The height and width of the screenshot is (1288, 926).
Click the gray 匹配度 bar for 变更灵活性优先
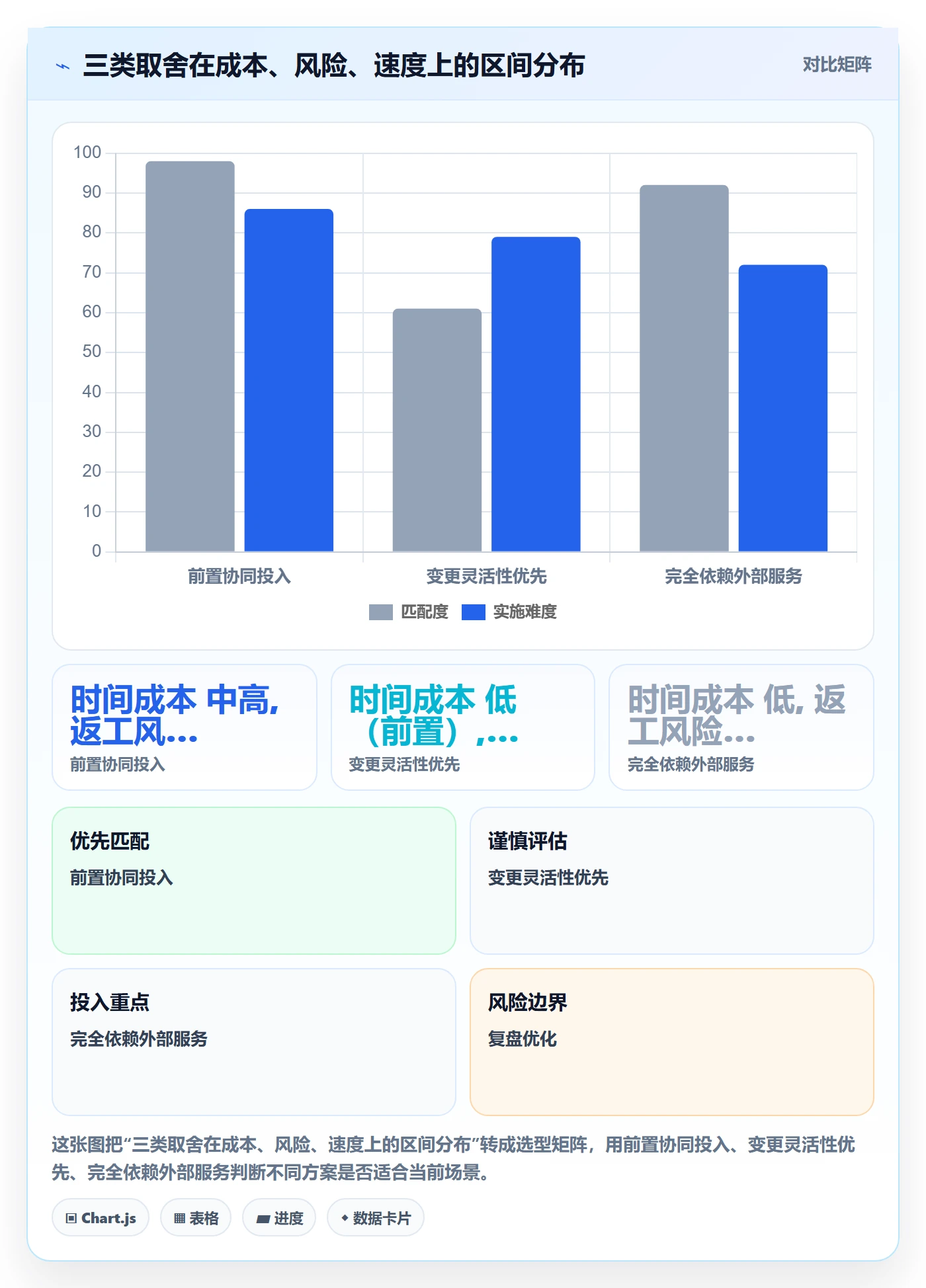(437, 430)
